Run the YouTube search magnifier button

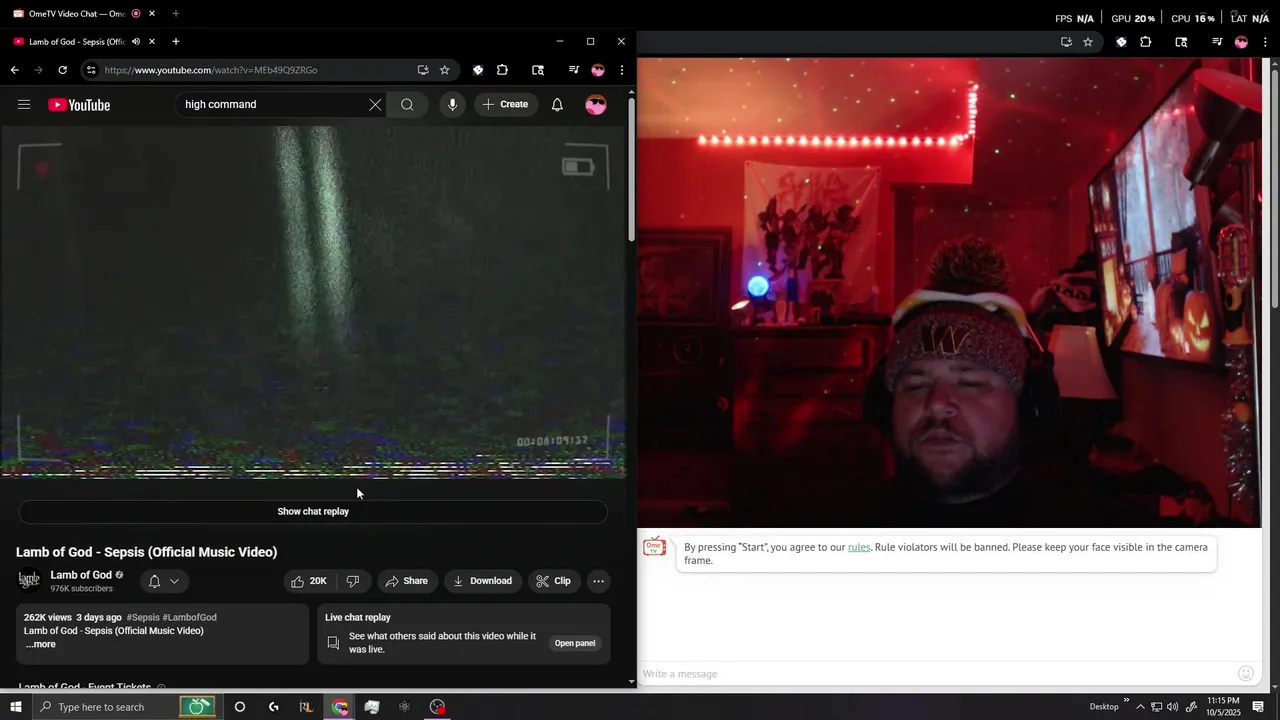(x=407, y=104)
